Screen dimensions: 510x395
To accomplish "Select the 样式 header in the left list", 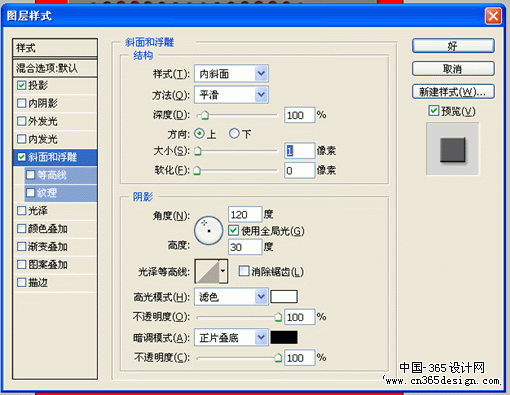I will pos(55,48).
